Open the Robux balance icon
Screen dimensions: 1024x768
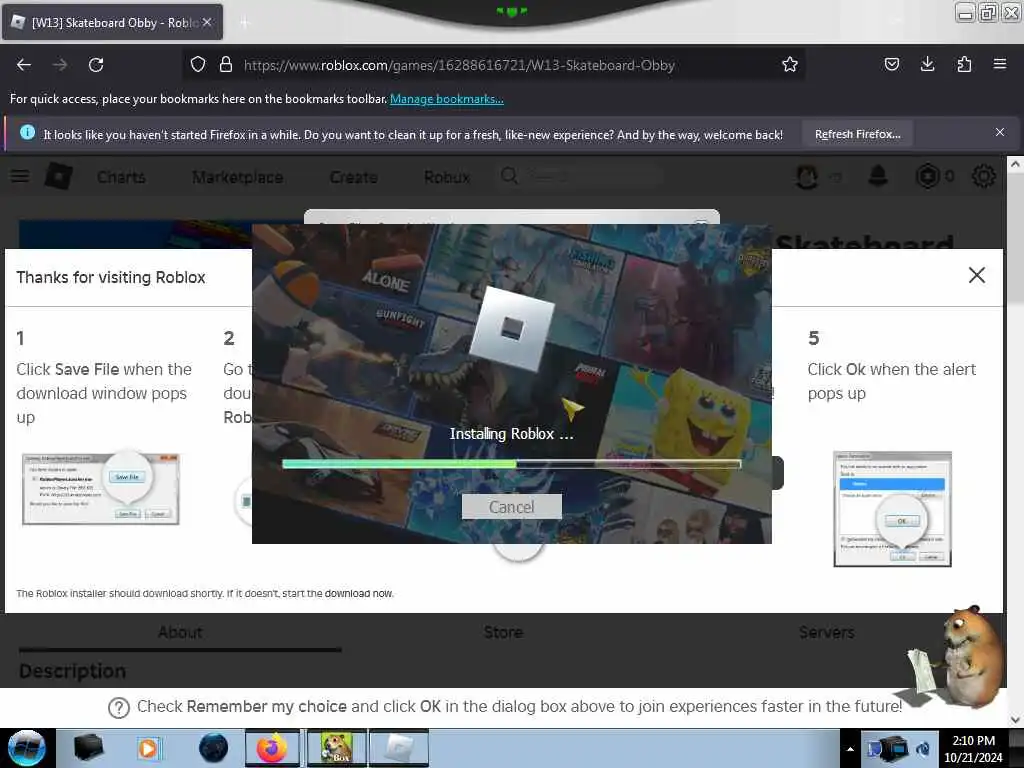[x=927, y=176]
